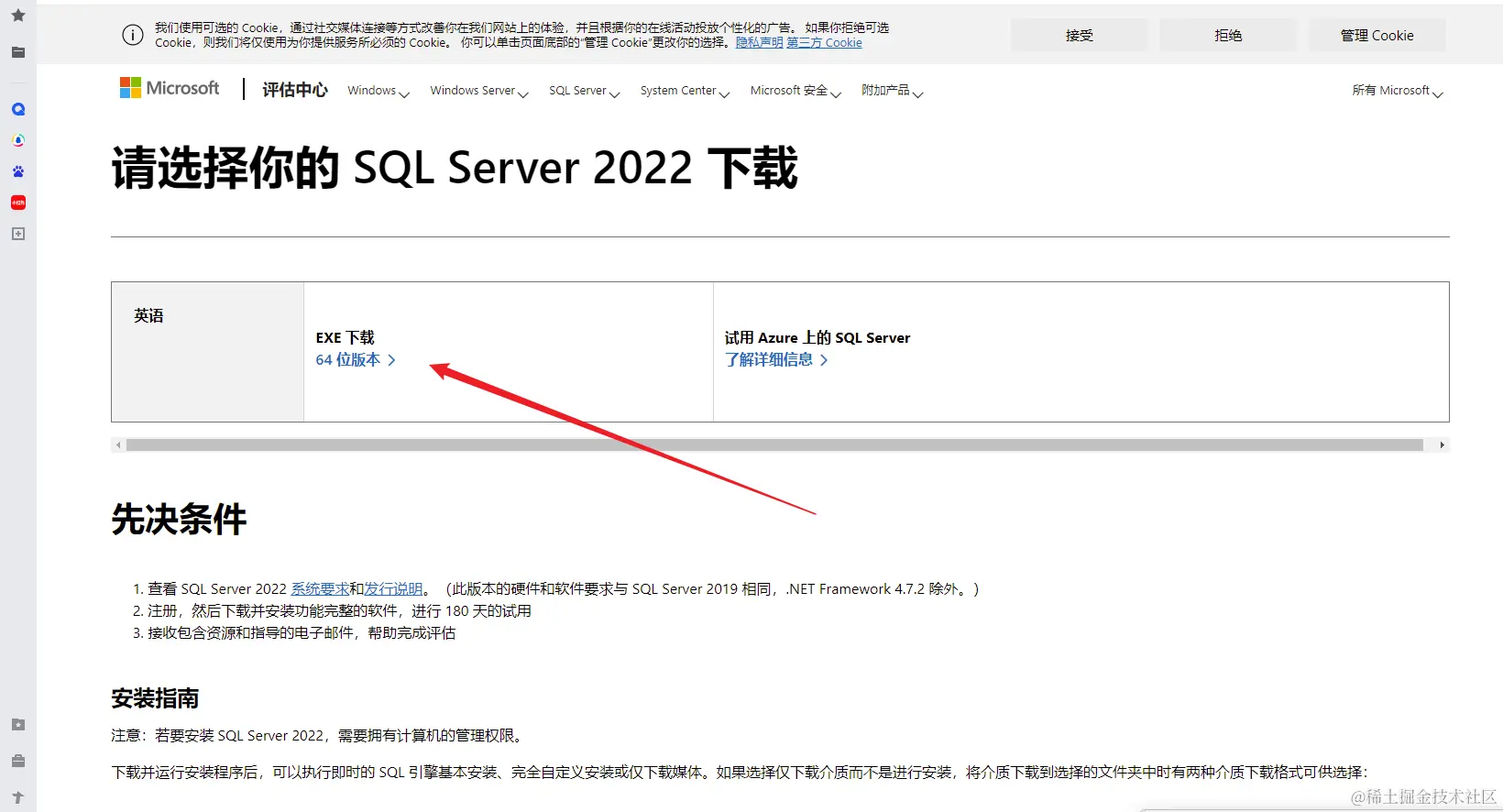
Task: Click the 安装指南 heading
Action: pyautogui.click(x=155, y=699)
